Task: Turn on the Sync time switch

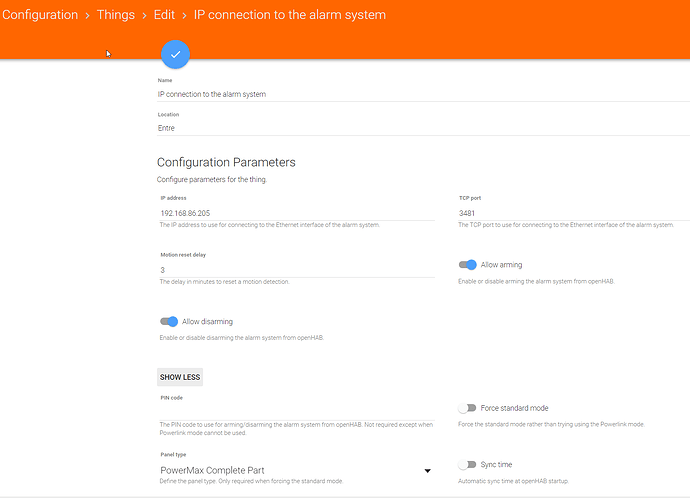Action: pyautogui.click(x=467, y=465)
